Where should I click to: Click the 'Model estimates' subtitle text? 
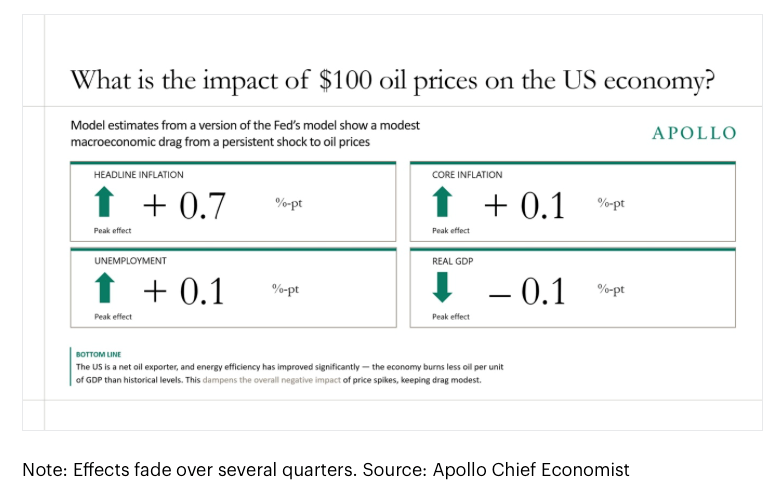pos(245,133)
